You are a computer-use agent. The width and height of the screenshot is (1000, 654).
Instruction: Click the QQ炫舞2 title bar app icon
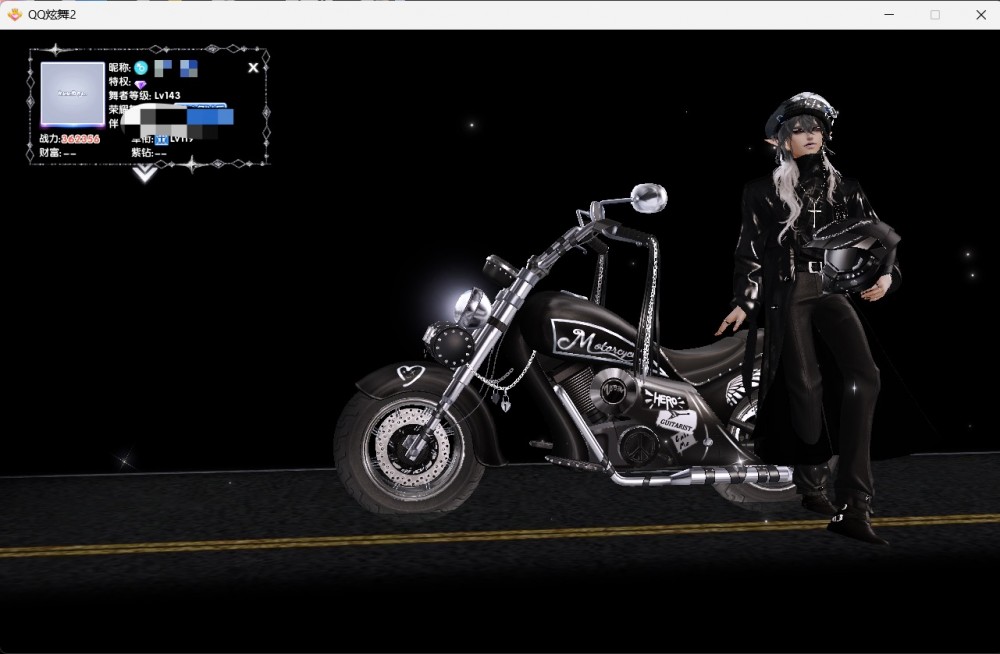point(15,14)
